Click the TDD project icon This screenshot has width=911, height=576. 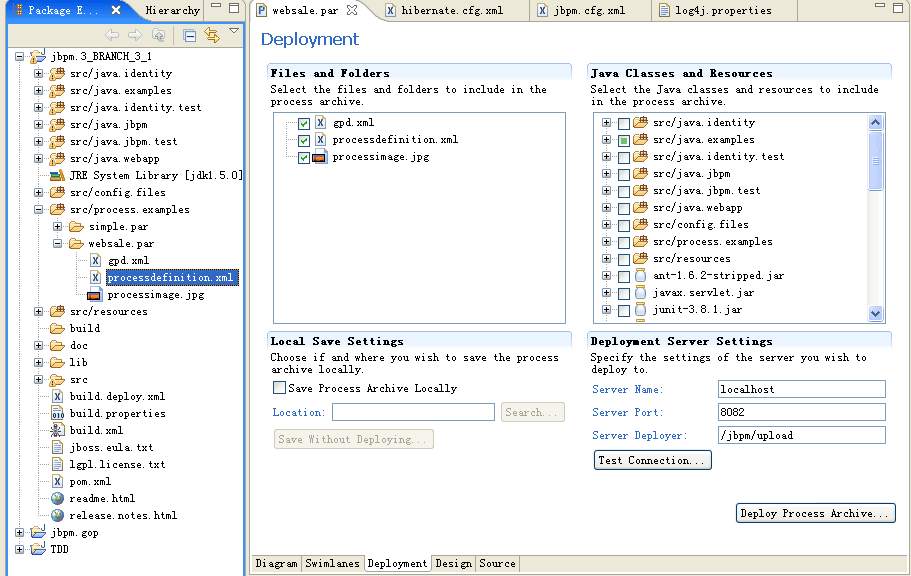[x=38, y=549]
